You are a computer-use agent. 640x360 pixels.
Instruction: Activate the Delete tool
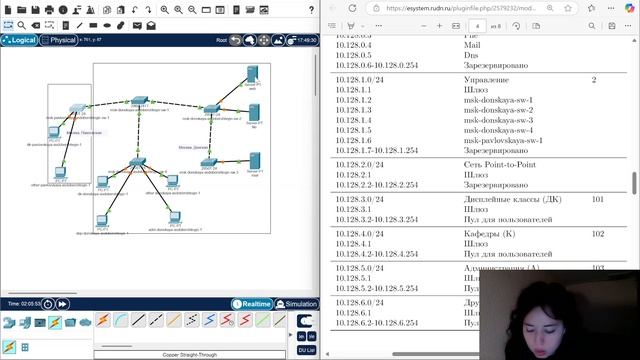36,26
